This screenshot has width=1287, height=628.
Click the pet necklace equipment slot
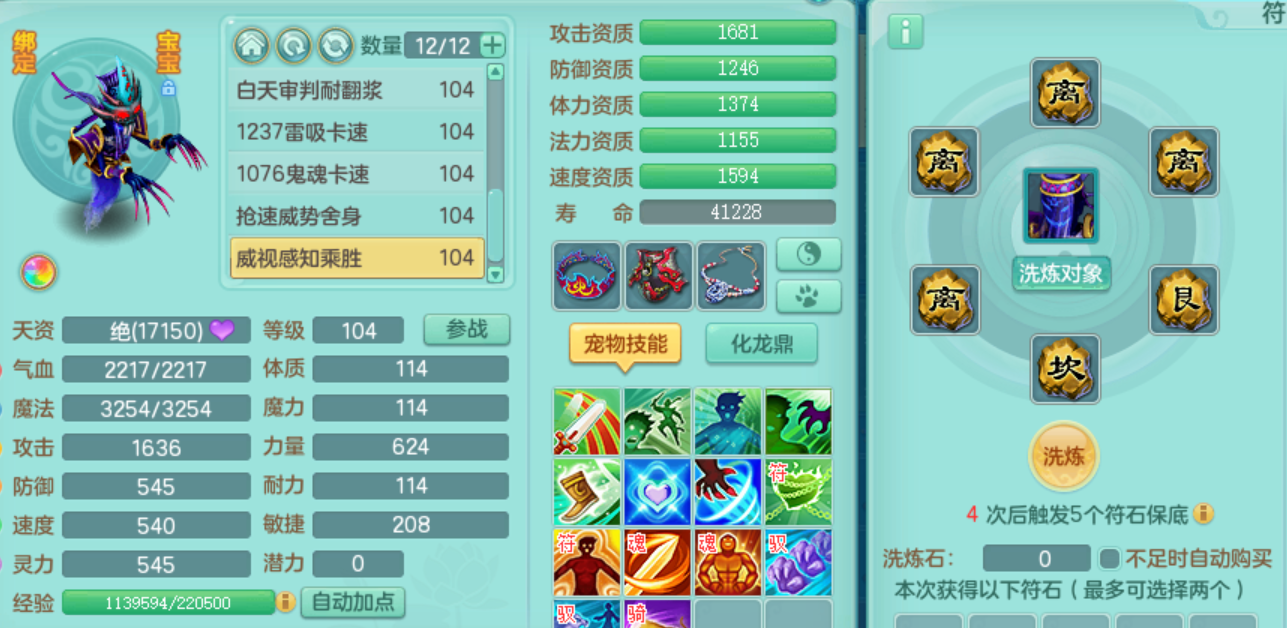point(731,275)
